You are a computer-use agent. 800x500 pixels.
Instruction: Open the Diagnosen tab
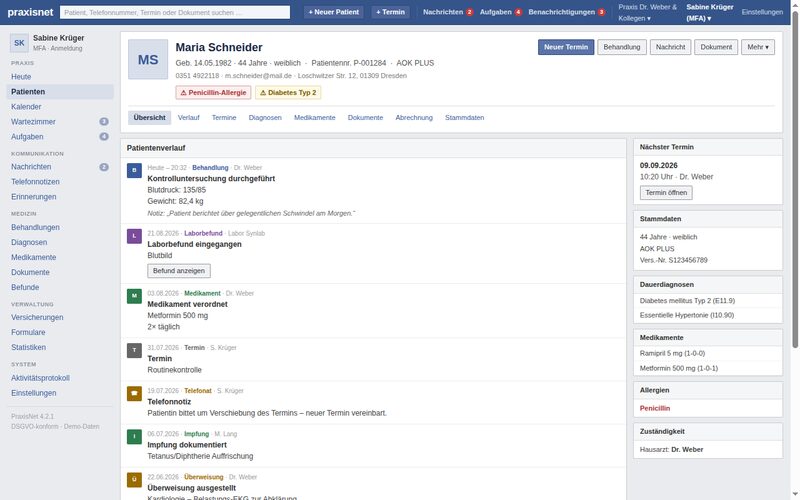(x=265, y=117)
